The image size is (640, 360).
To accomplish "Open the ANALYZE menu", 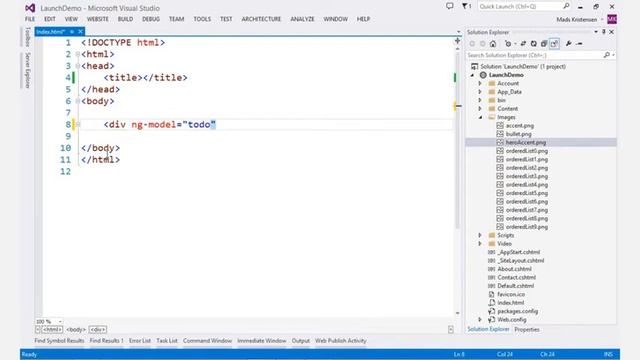I will tap(302, 19).
